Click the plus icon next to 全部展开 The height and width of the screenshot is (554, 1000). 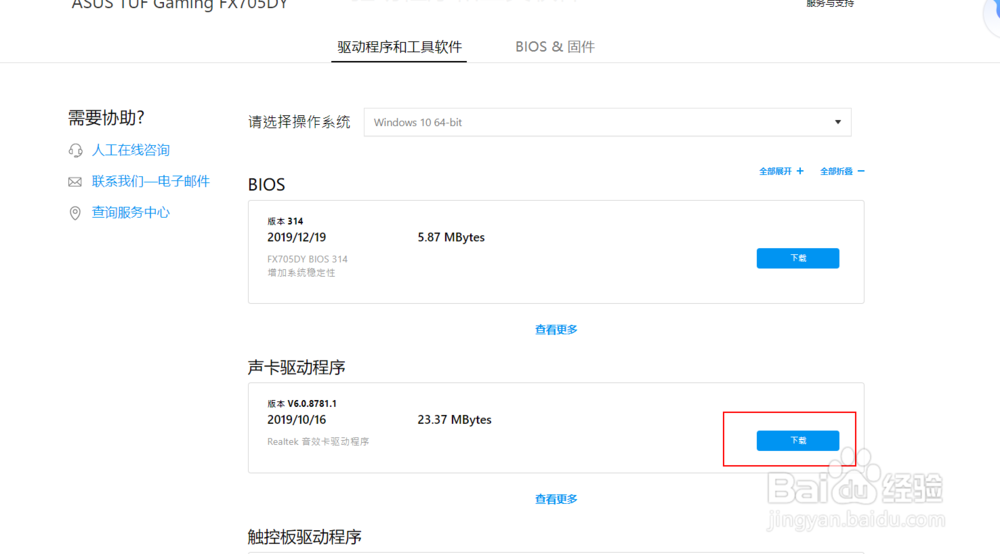click(800, 171)
